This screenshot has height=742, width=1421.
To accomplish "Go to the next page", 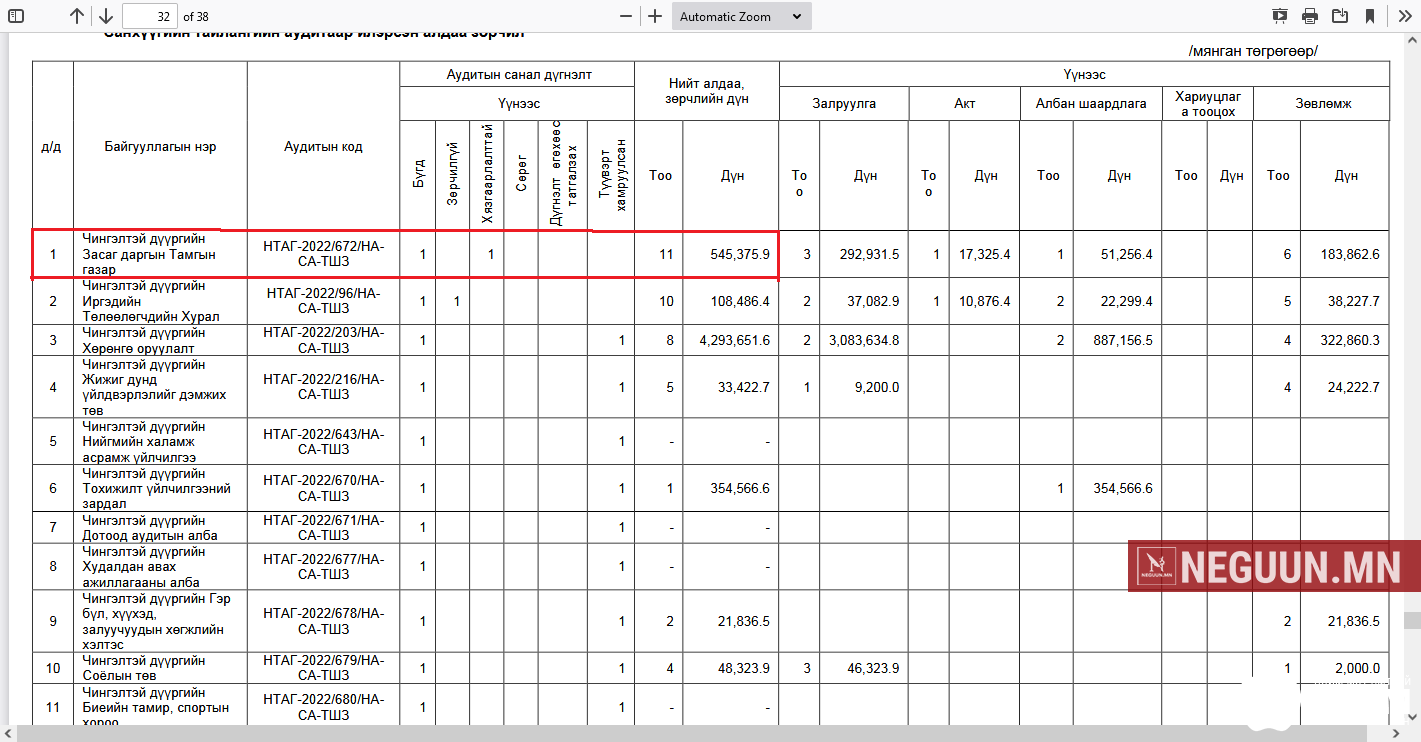I will (106, 16).
